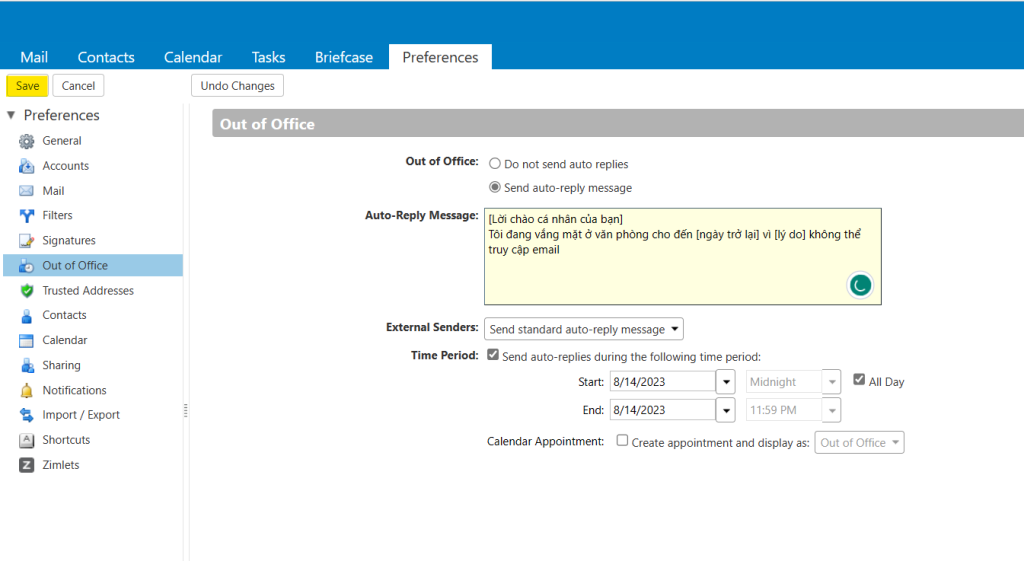The height and width of the screenshot is (561, 1024).
Task: Open Accounts via its sidebar icon
Action: (27, 166)
